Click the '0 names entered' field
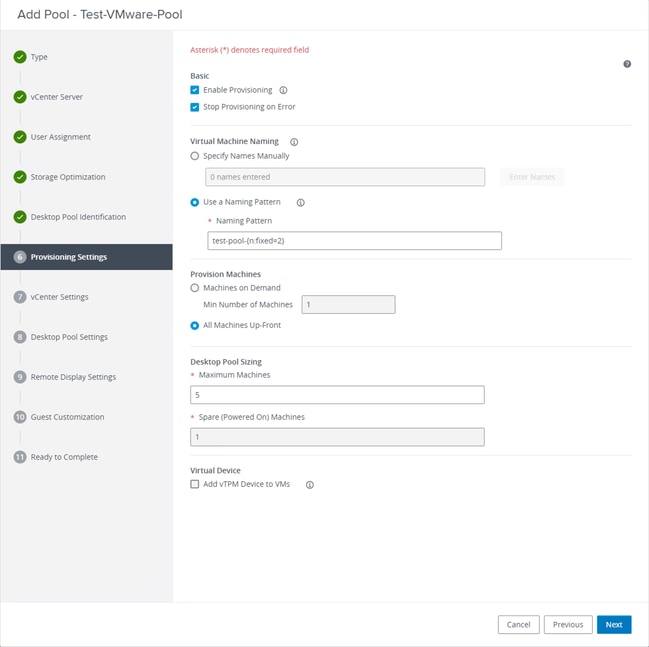 (x=345, y=177)
